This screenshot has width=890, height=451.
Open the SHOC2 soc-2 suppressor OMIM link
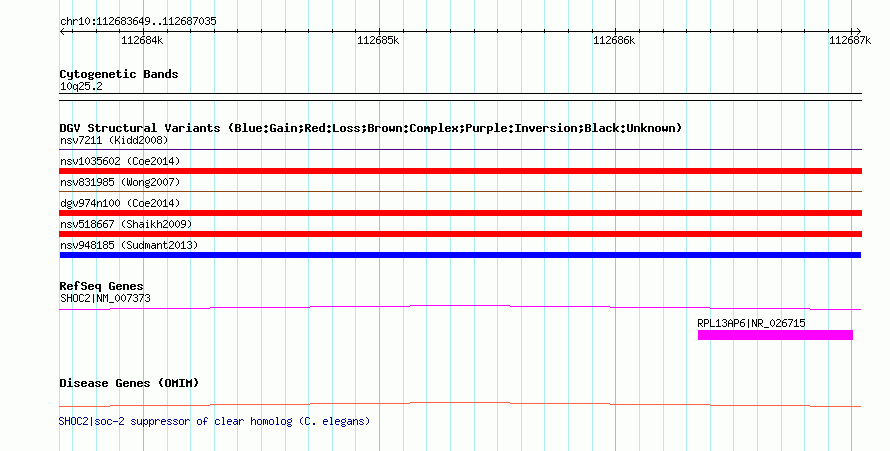tap(215, 422)
